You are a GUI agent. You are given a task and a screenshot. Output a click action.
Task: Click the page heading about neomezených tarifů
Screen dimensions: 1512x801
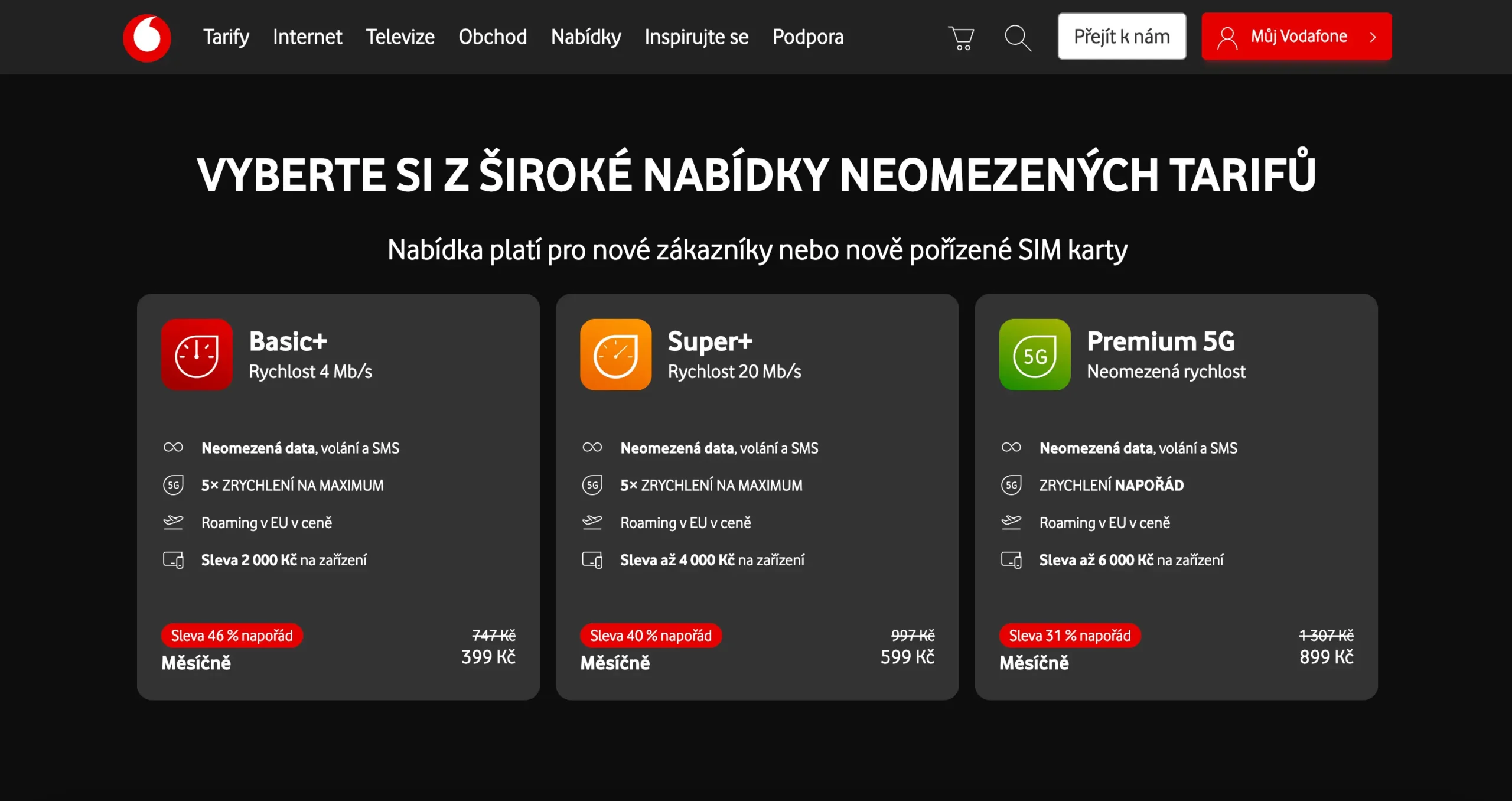pyautogui.click(x=756, y=172)
